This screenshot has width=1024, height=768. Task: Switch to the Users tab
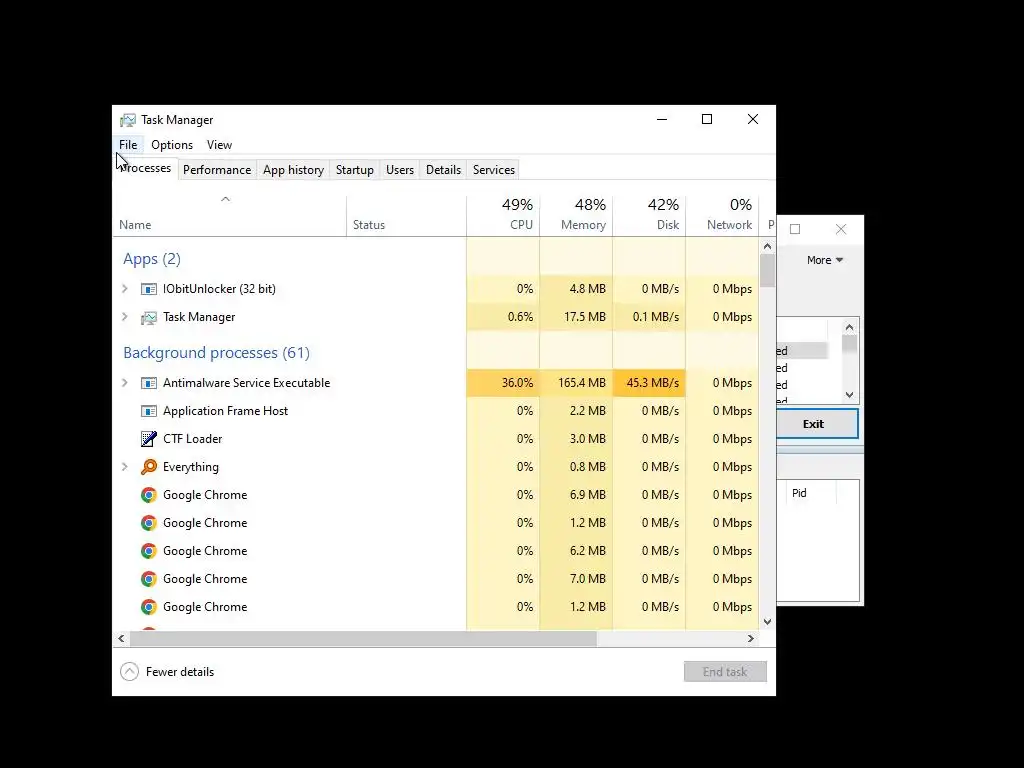tap(400, 170)
